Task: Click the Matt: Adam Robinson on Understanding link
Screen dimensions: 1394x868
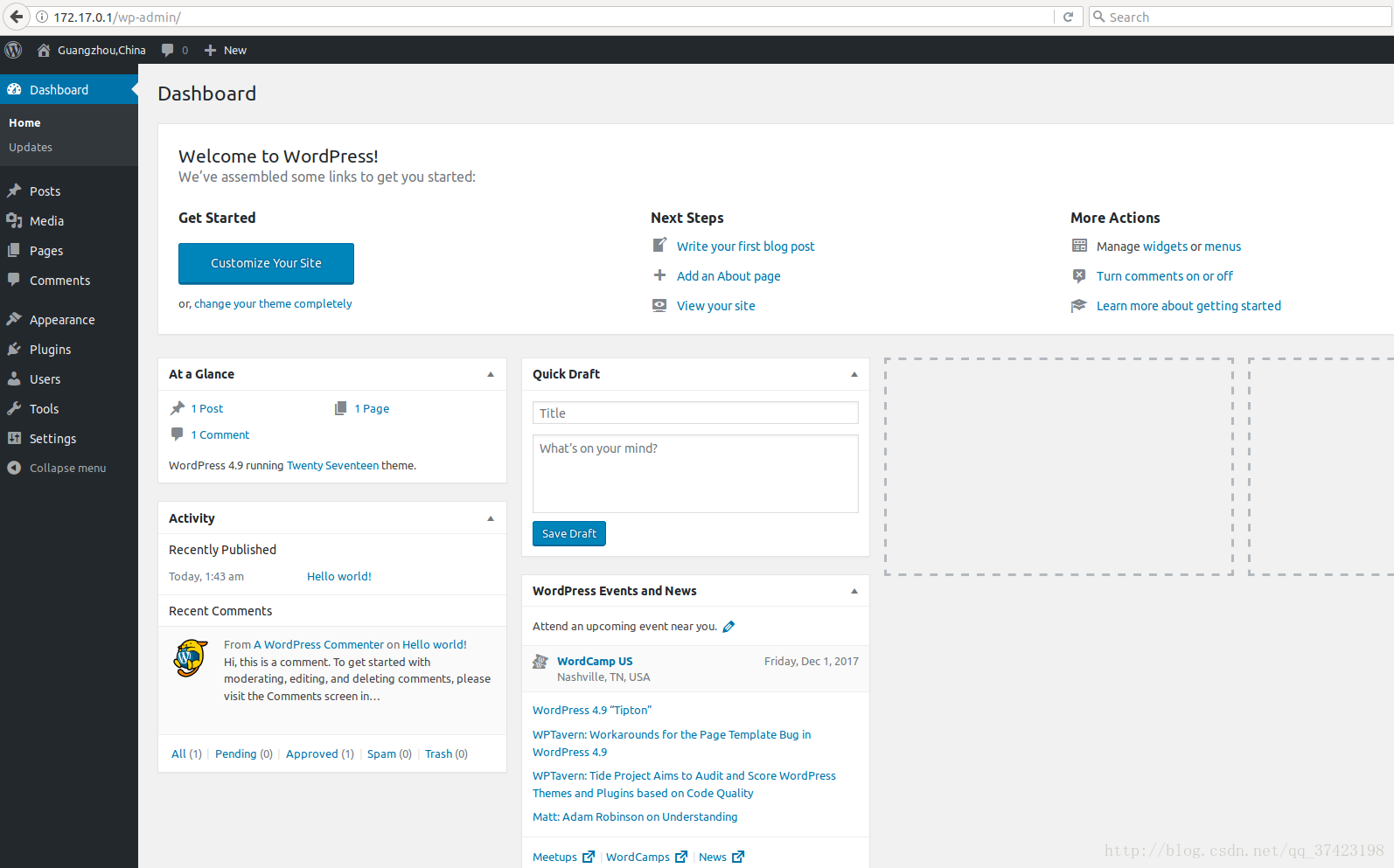Action: [x=635, y=816]
